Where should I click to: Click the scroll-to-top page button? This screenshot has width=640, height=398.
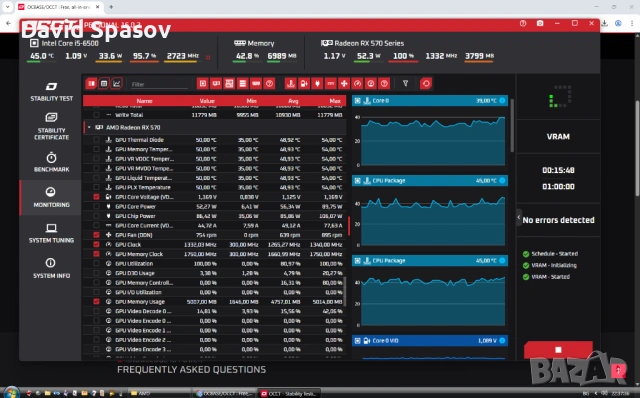click(x=618, y=370)
